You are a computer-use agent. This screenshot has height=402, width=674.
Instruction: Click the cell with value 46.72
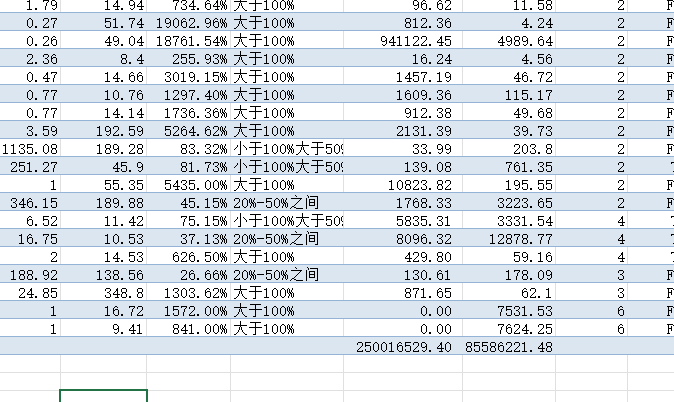pos(509,77)
